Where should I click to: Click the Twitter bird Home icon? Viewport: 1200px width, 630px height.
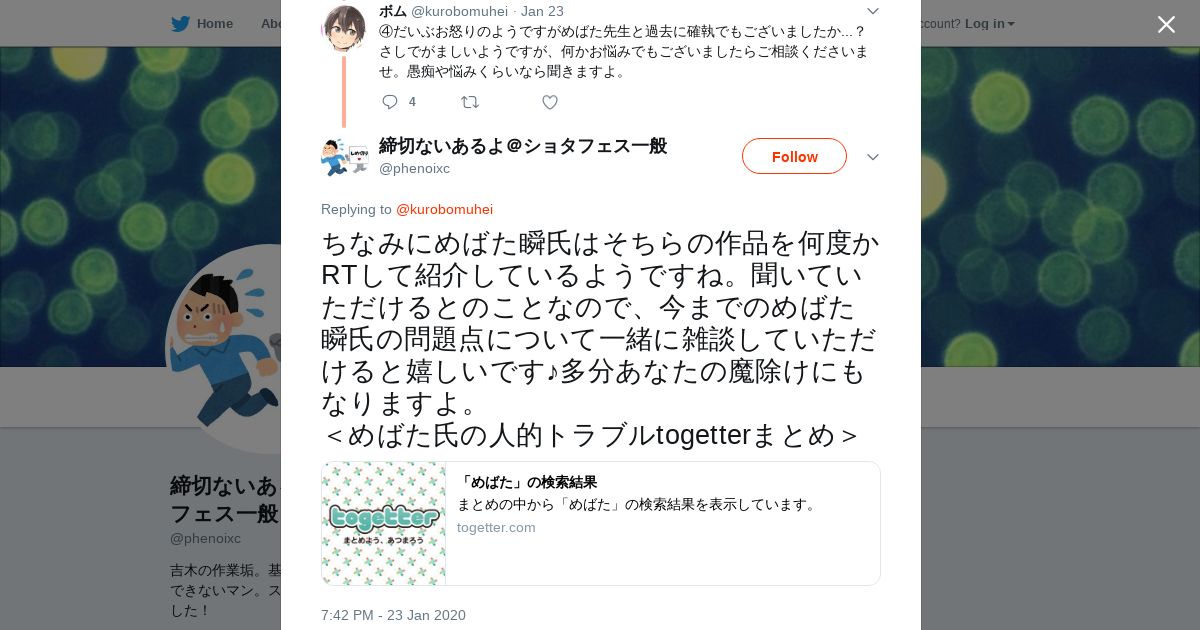pyautogui.click(x=180, y=23)
